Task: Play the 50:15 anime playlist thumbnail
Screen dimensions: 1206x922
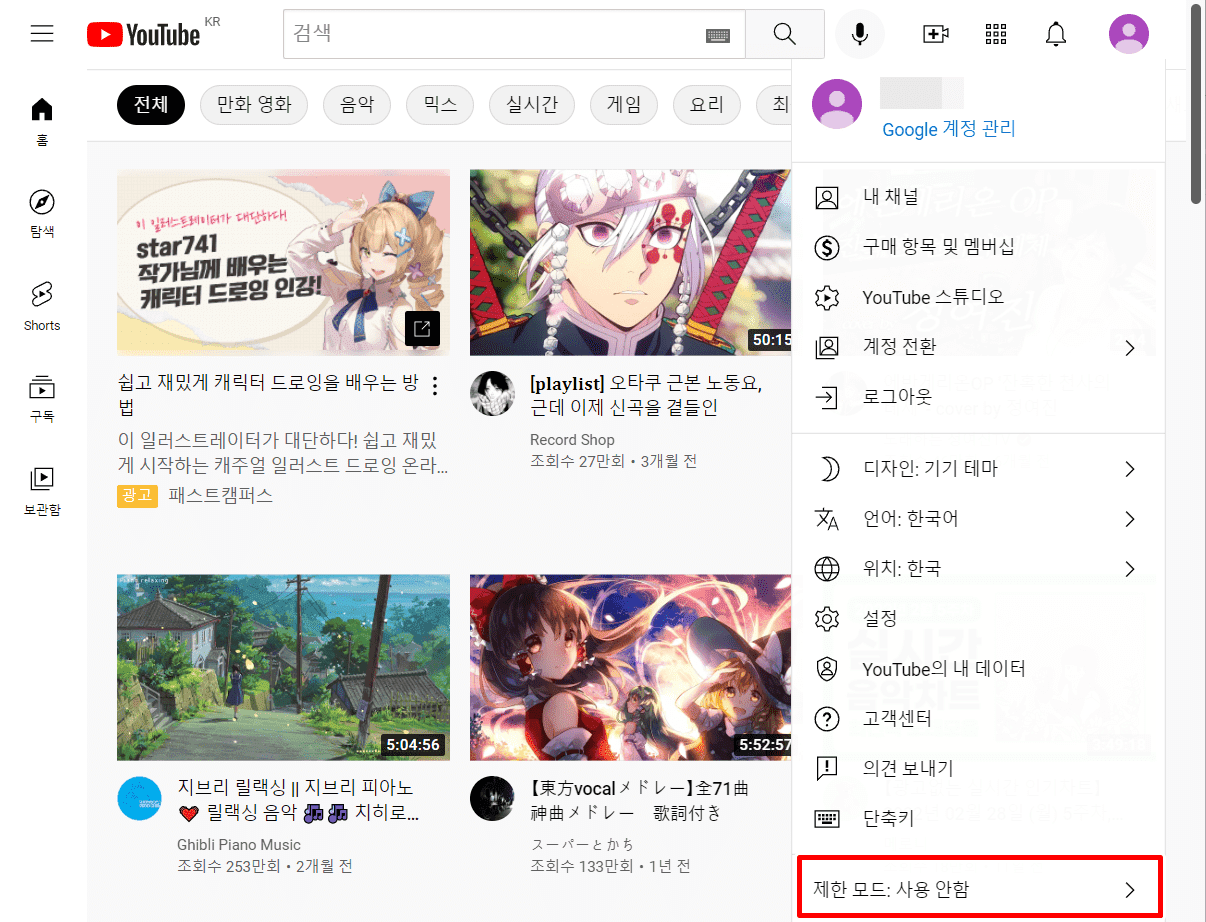Action: coord(630,262)
